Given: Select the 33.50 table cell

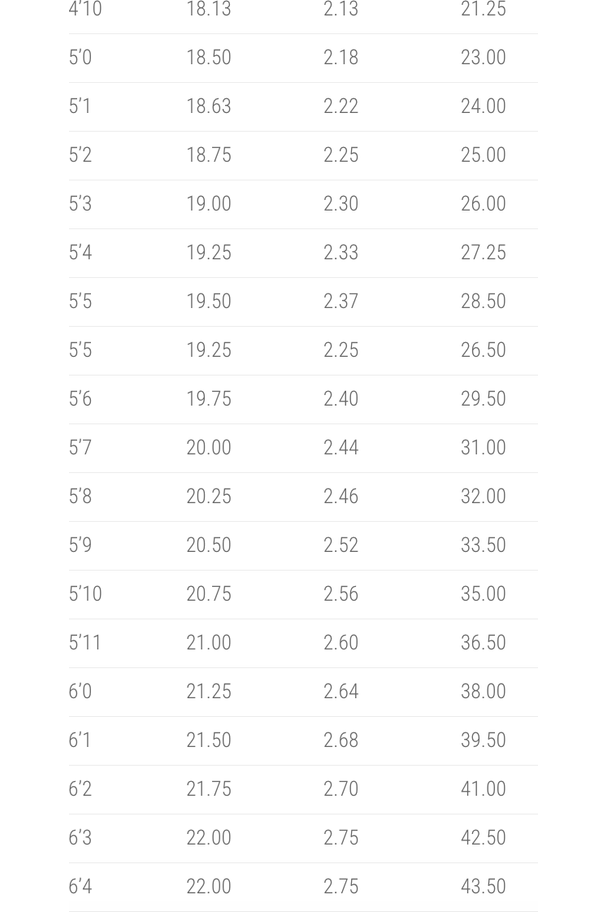Looking at the screenshot, I should (483, 545).
